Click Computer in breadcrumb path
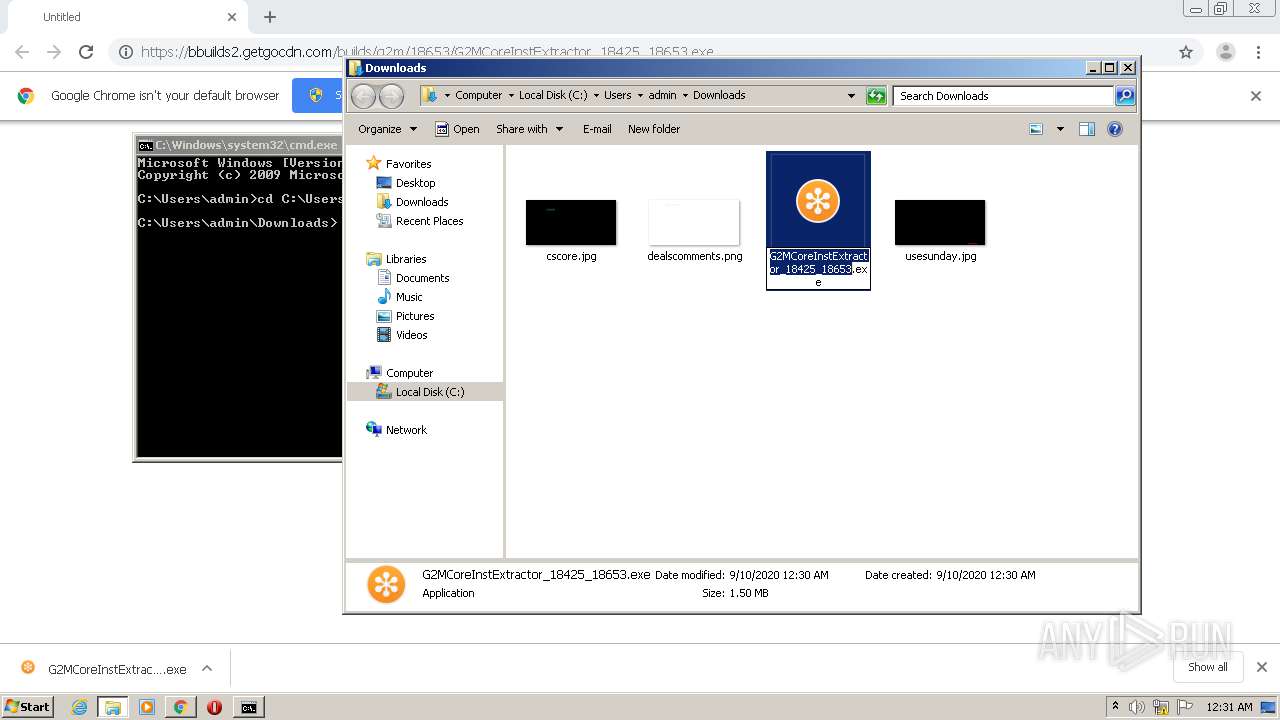The image size is (1280, 720). (x=478, y=95)
